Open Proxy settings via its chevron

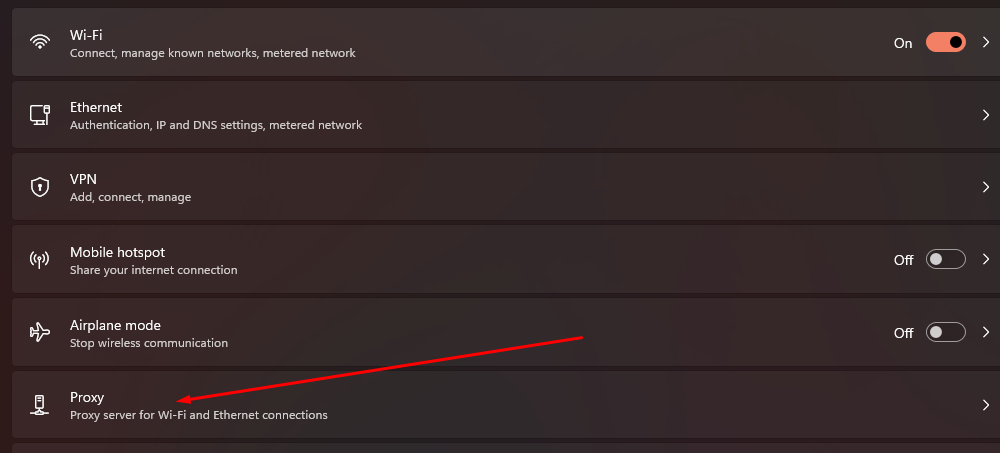tap(985, 405)
